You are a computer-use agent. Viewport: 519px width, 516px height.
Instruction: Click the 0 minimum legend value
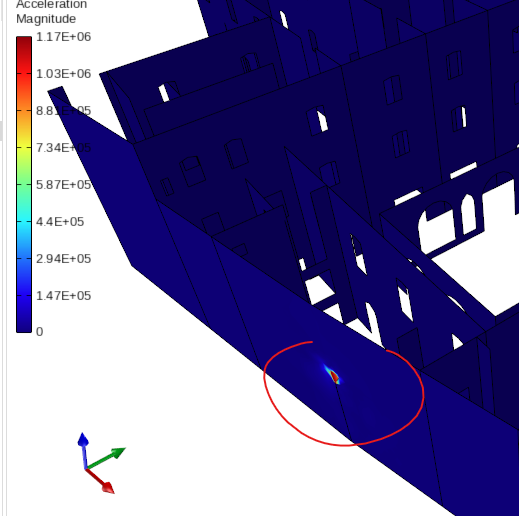[39, 332]
